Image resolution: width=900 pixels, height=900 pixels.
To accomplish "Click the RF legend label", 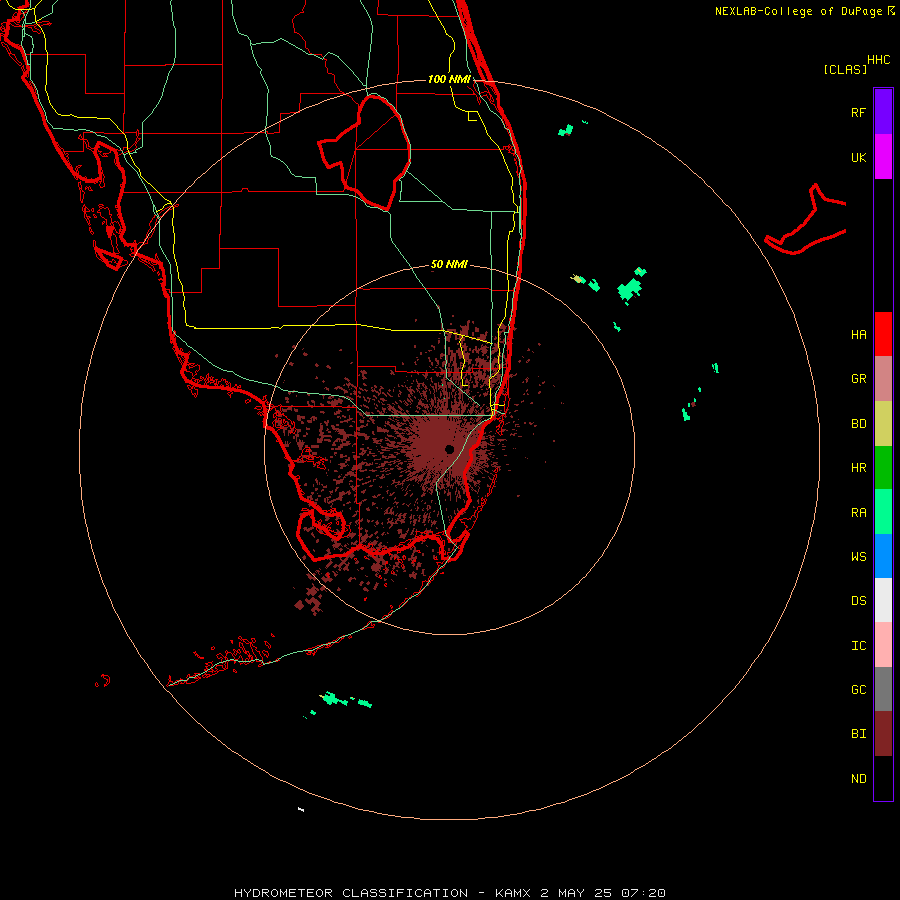I will coord(858,112).
